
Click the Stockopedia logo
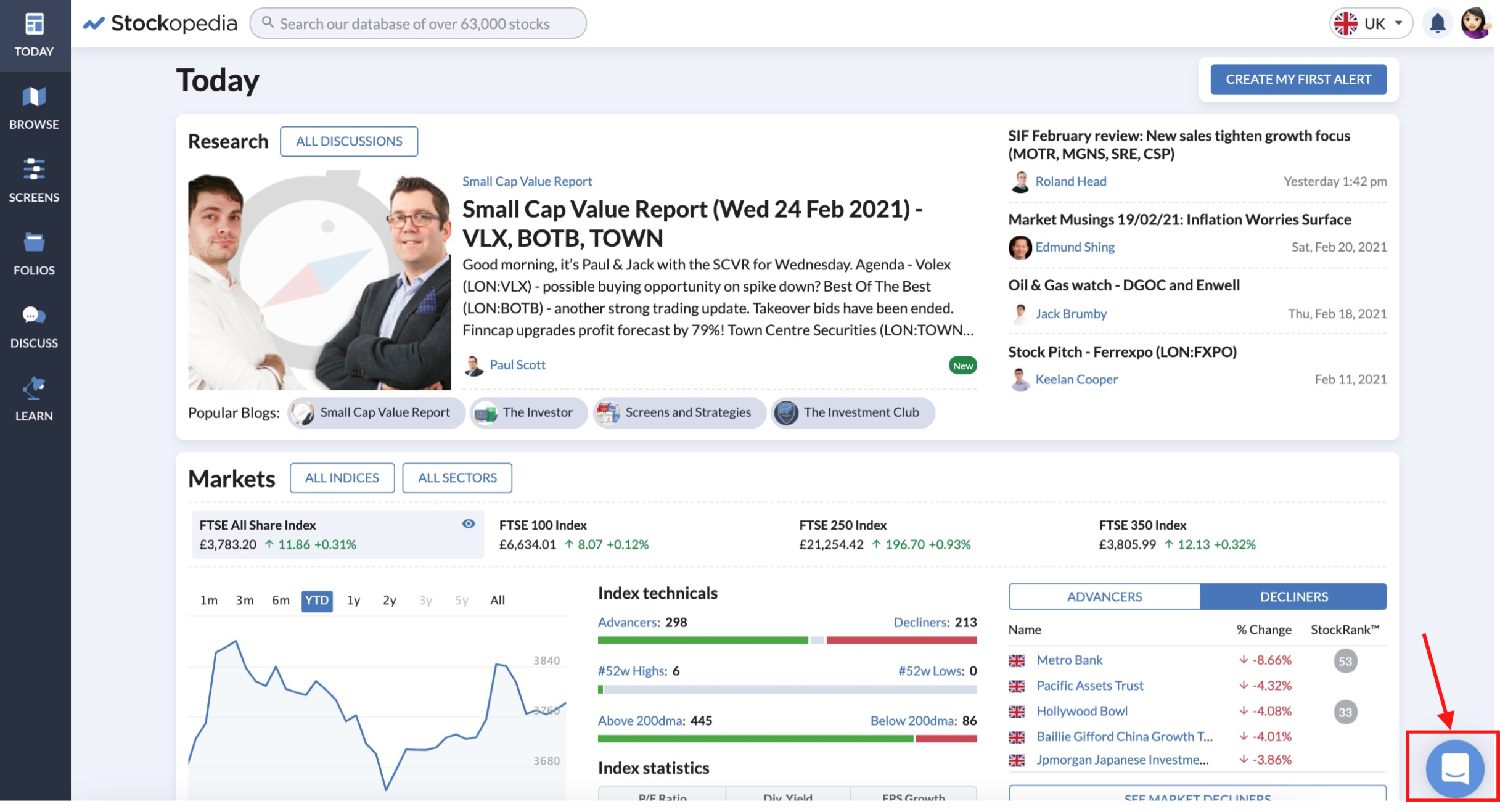pos(160,23)
